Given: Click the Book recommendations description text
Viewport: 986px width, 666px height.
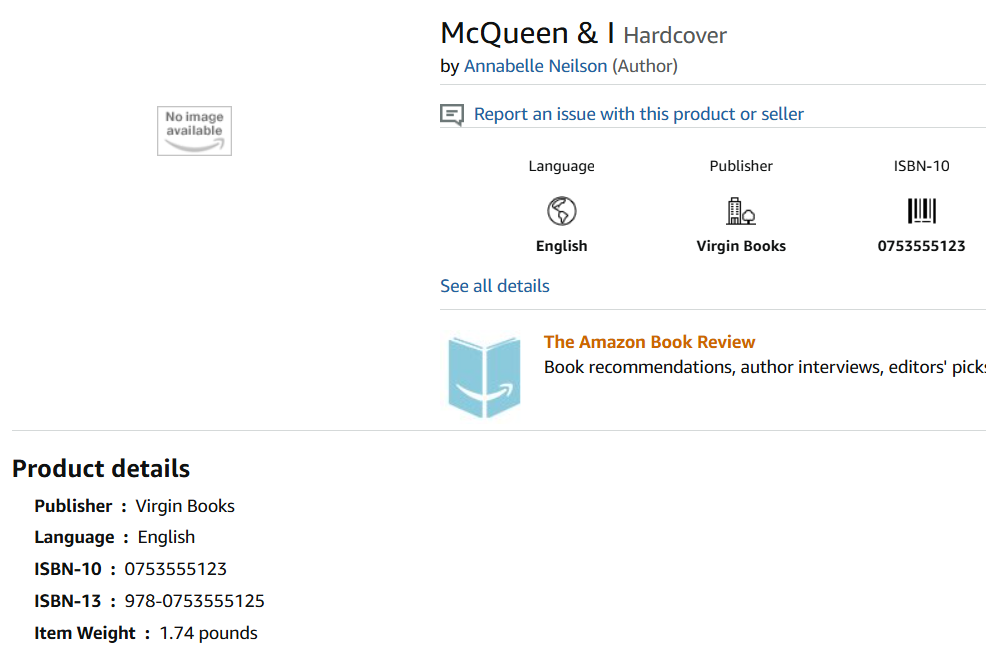Looking at the screenshot, I should coord(764,367).
